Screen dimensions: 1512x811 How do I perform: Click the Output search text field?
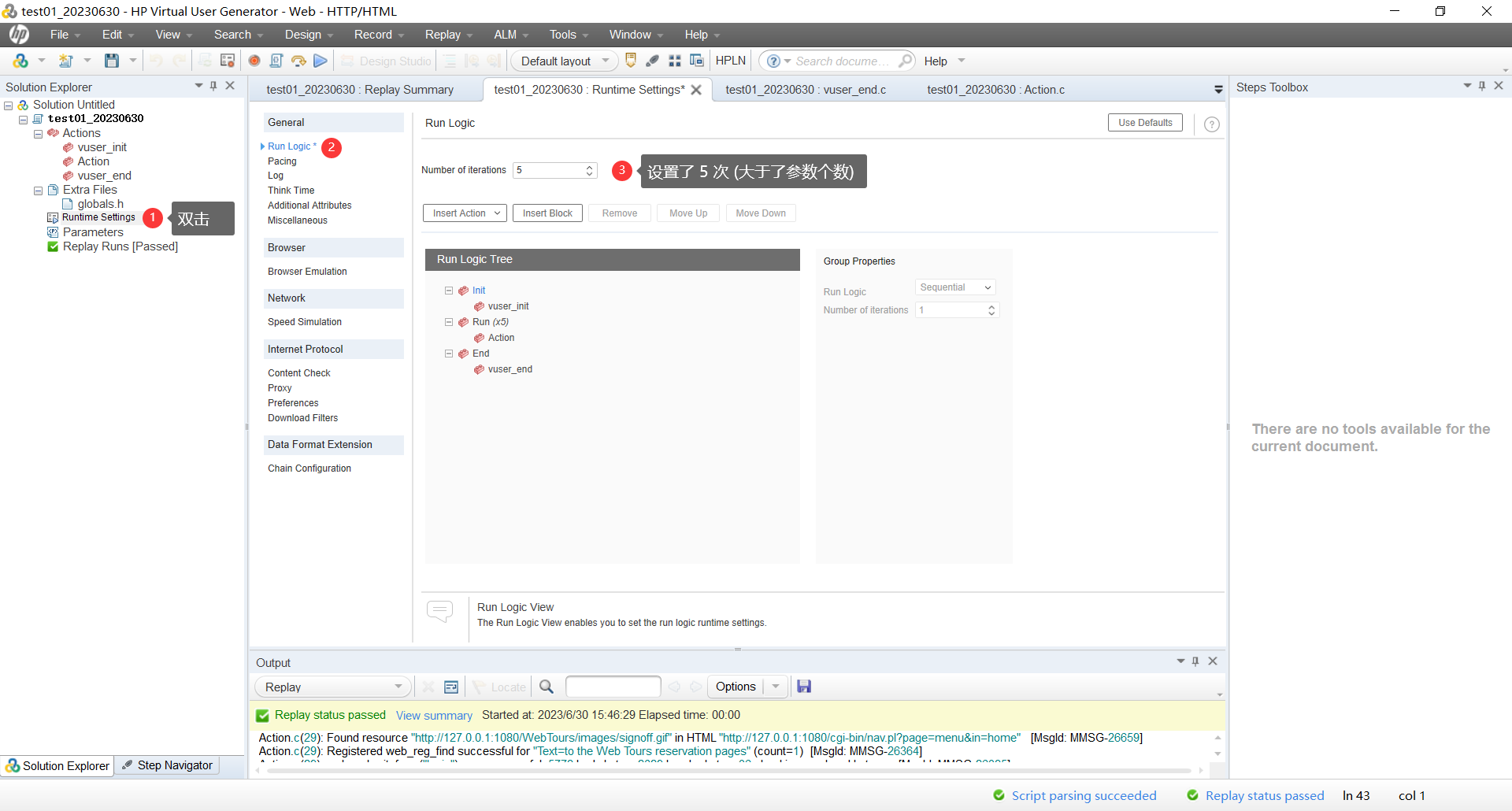[613, 687]
